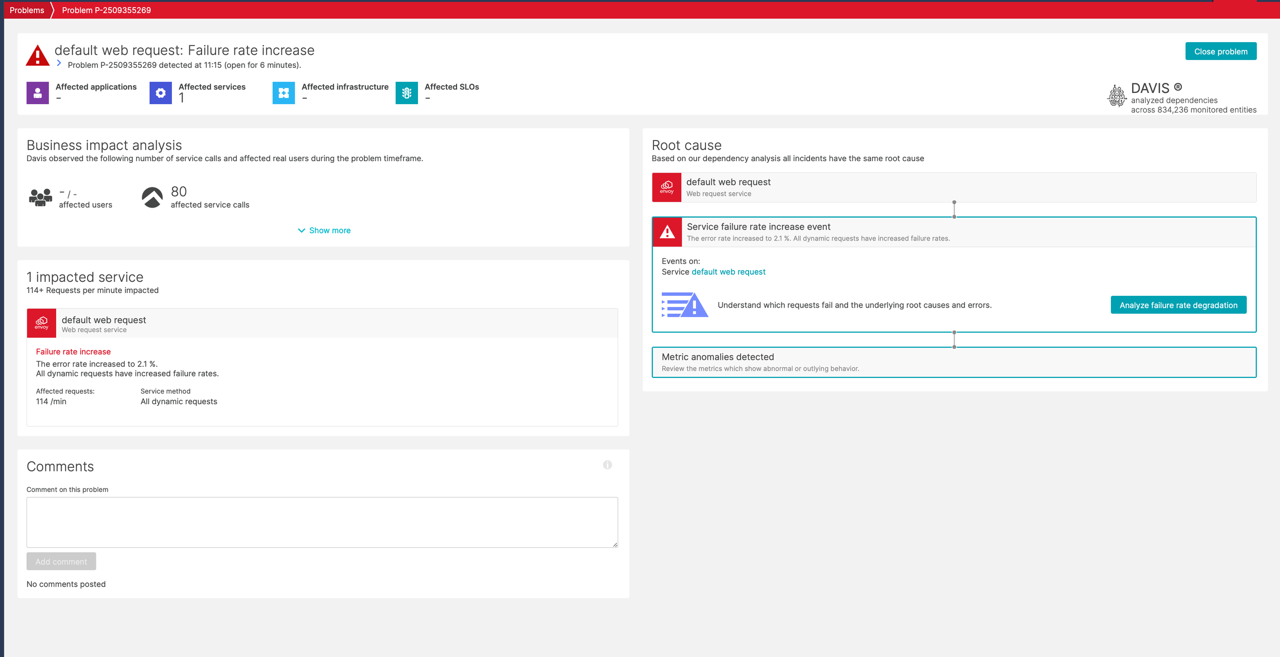Click the Failure rate increase red label
The image size is (1280, 657).
73,352
